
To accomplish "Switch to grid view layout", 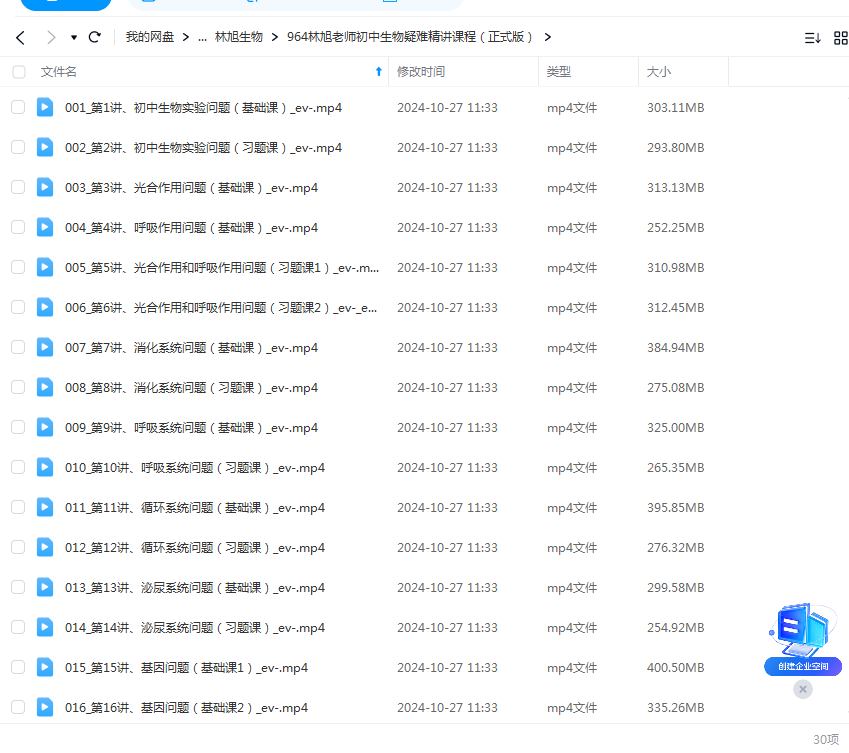I will [840, 37].
